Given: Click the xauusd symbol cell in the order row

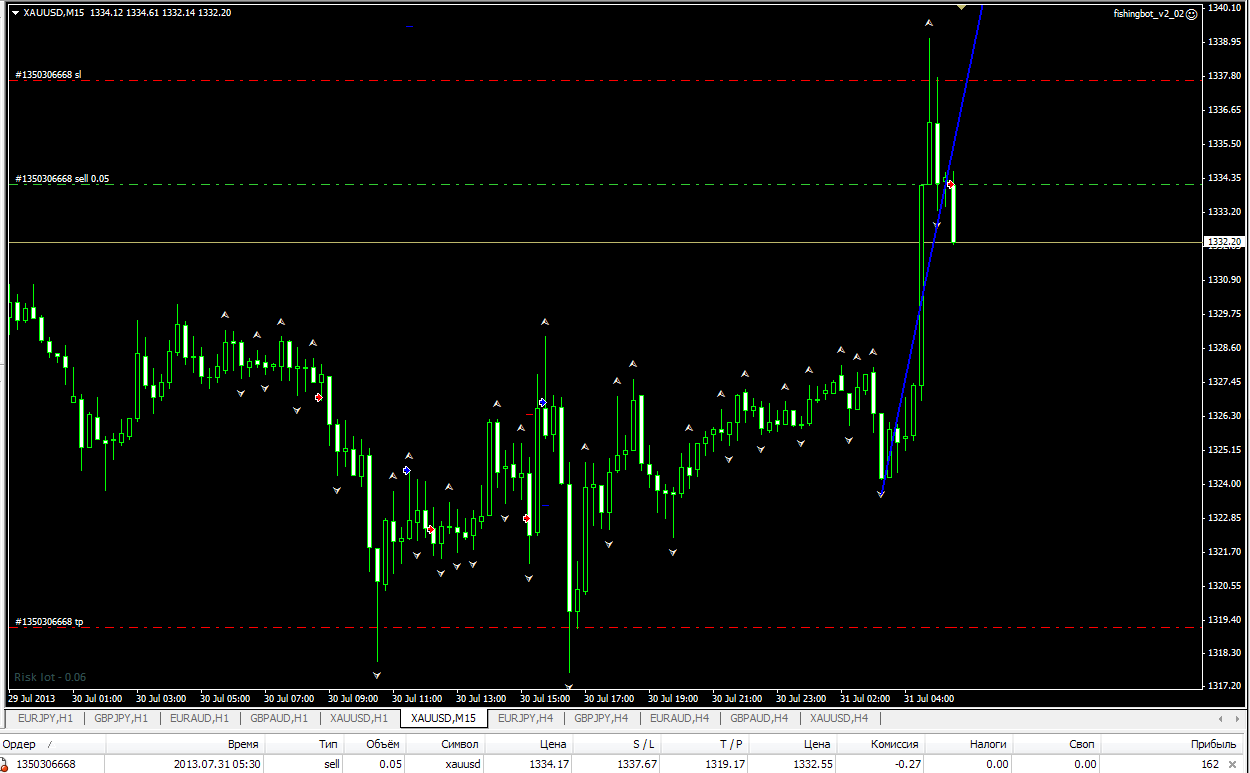Looking at the screenshot, I should tap(463, 764).
